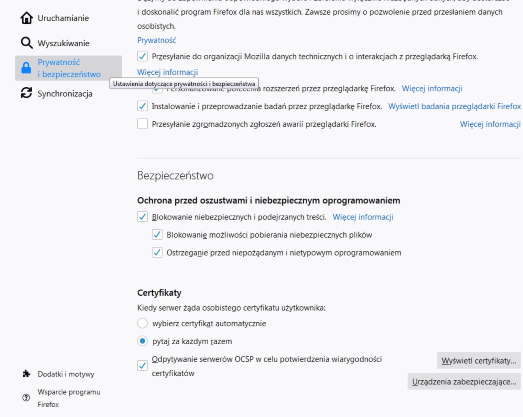The image size is (523, 417).
Task: Open Wyświetl badania przeglądarki Firefox link
Action: click(x=454, y=106)
